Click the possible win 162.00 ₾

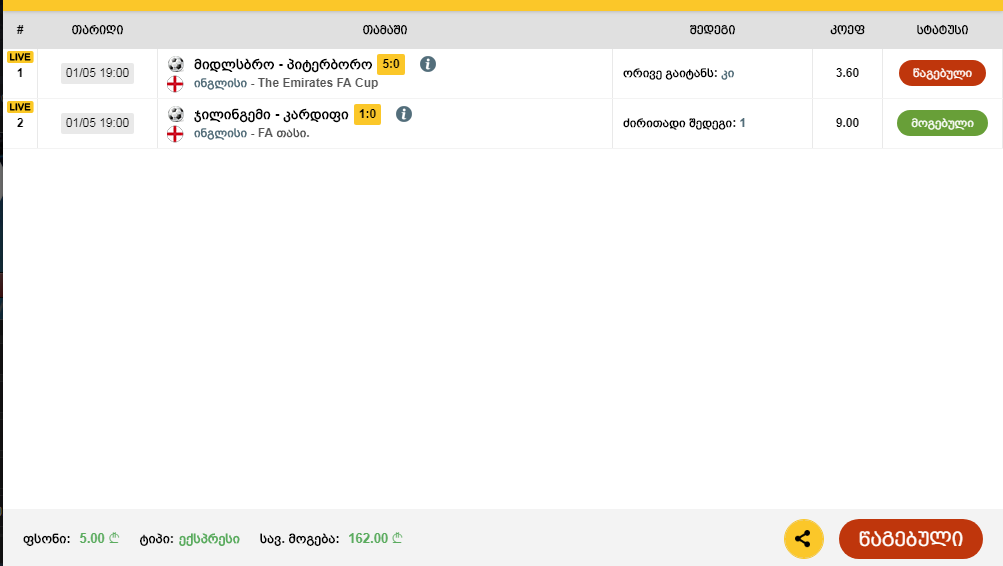(375, 538)
